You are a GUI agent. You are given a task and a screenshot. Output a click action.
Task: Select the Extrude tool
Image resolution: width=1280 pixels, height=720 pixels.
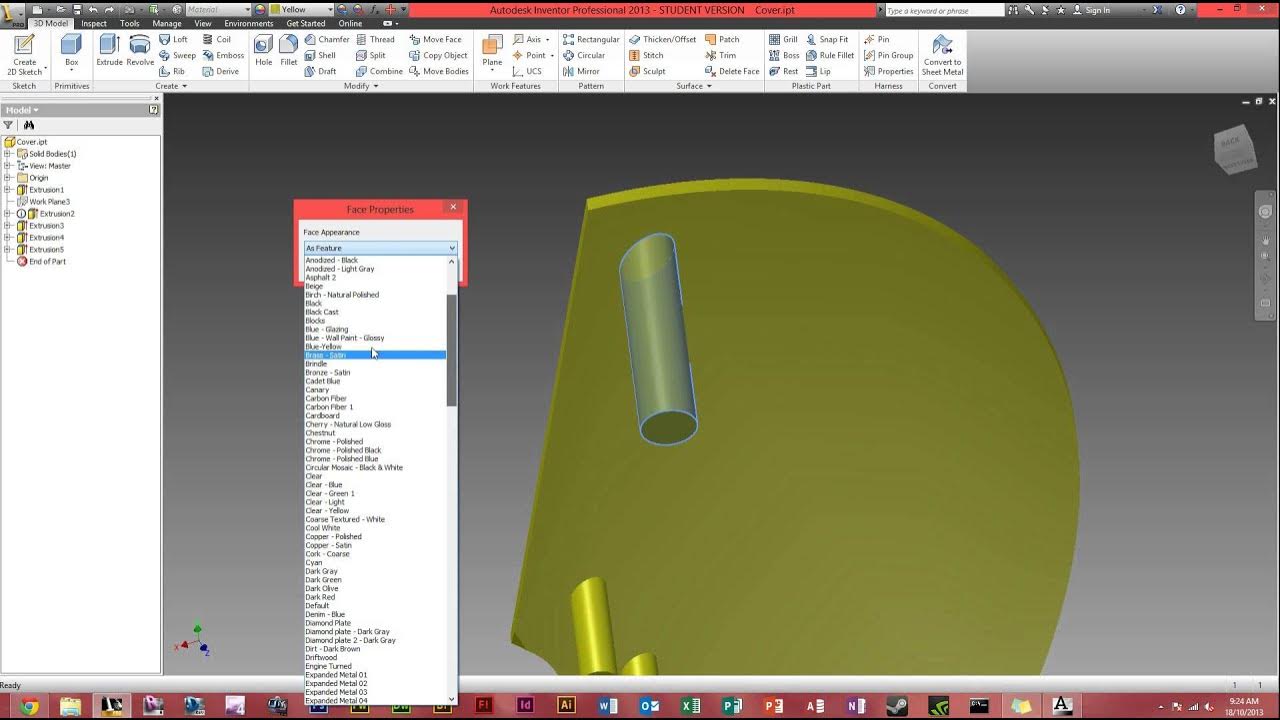109,51
